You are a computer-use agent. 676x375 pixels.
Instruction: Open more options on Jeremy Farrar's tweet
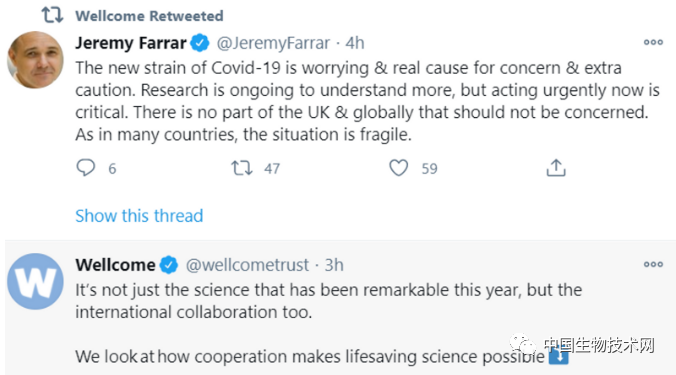(653, 42)
